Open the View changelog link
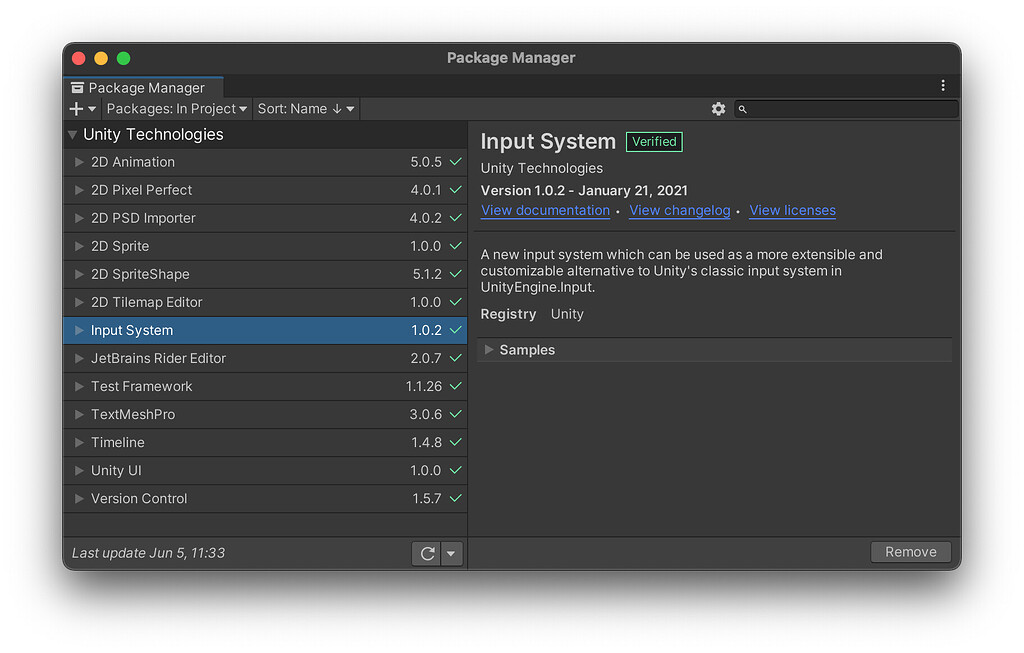The width and height of the screenshot is (1024, 653). (679, 210)
